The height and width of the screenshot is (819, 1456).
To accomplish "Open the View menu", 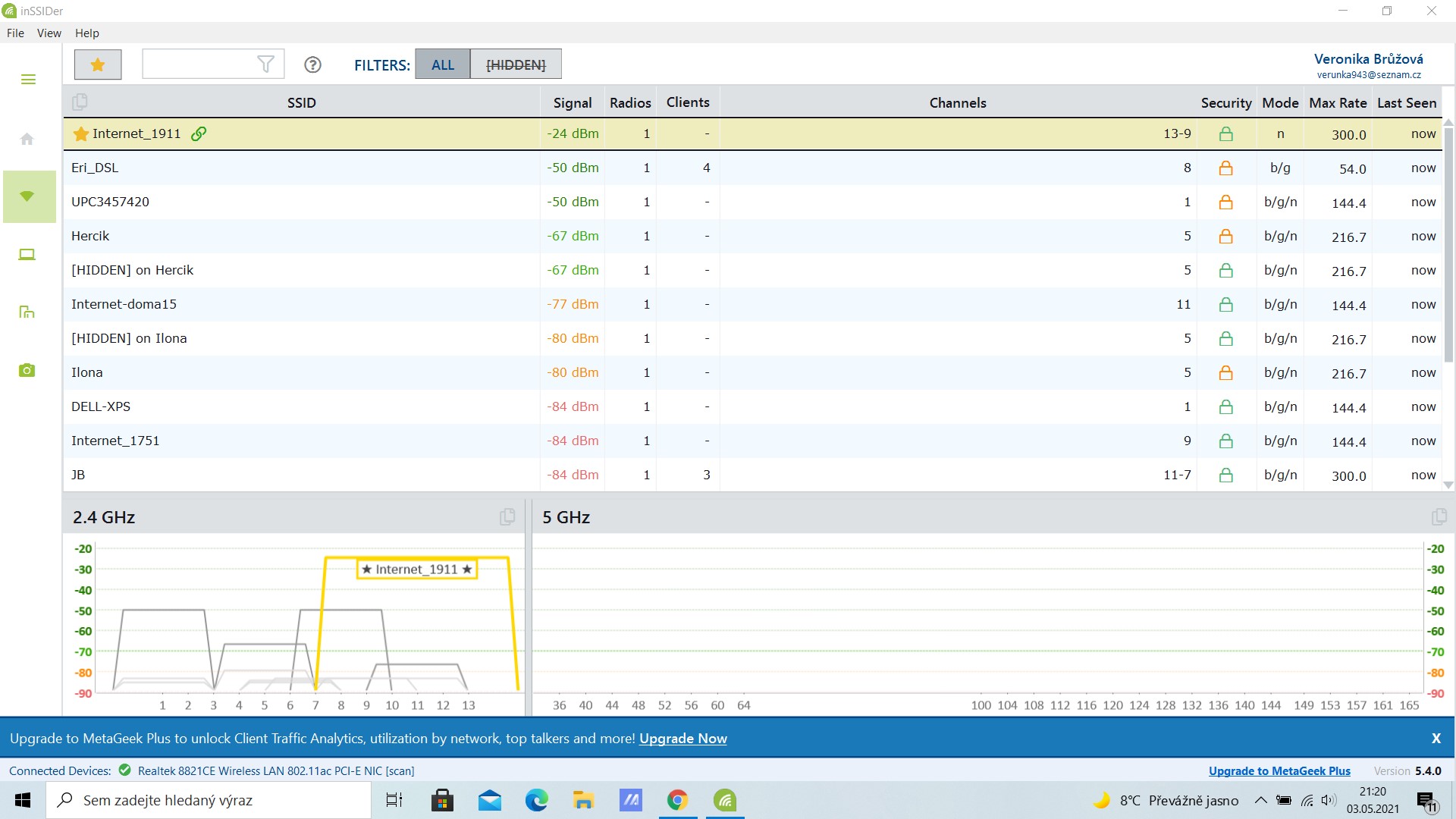I will click(x=49, y=33).
